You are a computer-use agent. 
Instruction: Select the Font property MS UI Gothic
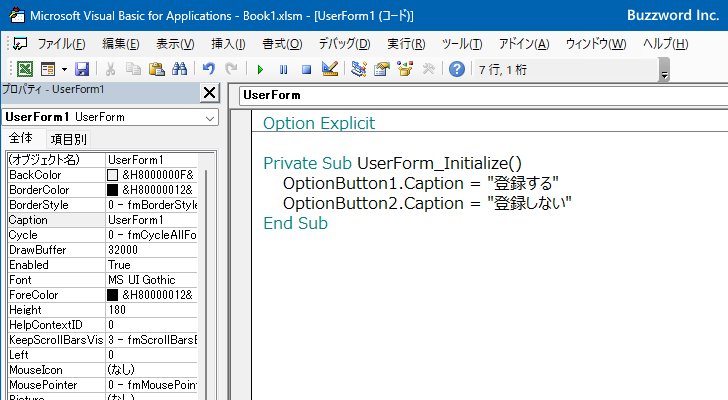click(152, 280)
